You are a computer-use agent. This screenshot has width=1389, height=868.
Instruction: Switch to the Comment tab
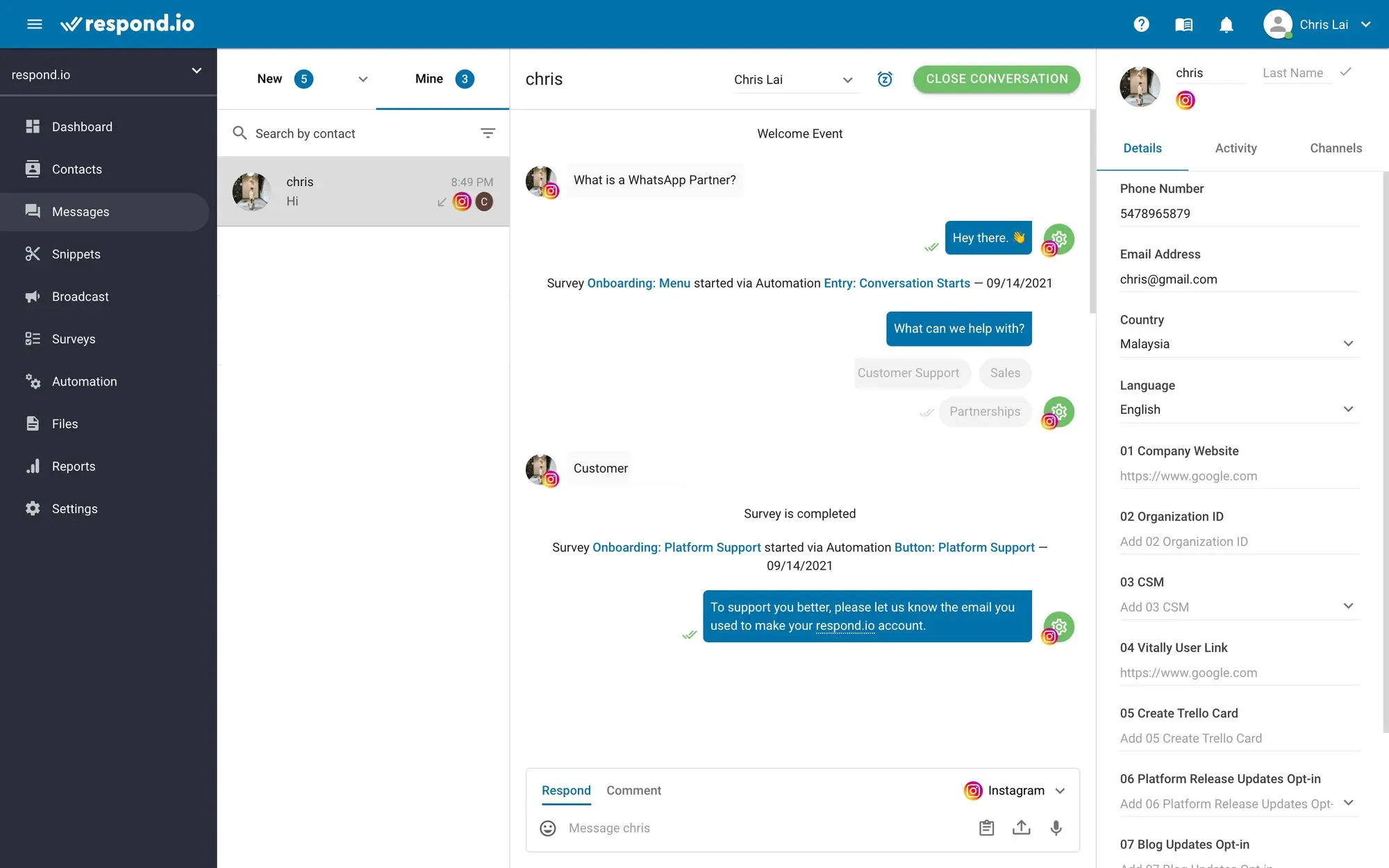click(x=633, y=790)
